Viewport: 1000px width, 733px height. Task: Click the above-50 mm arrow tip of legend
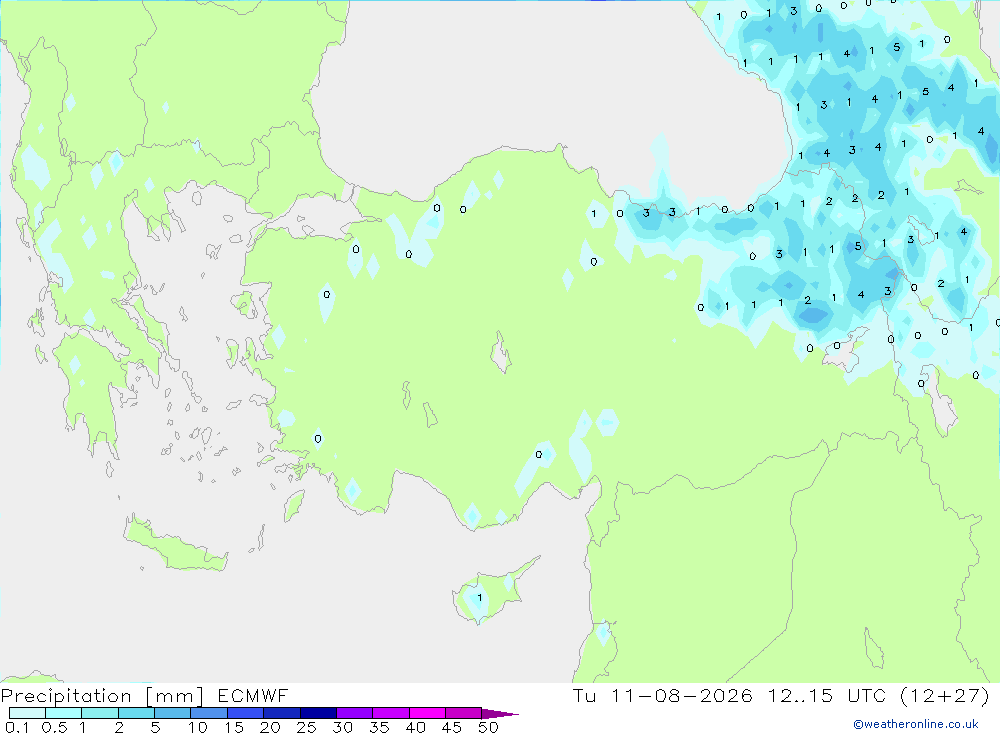501,713
